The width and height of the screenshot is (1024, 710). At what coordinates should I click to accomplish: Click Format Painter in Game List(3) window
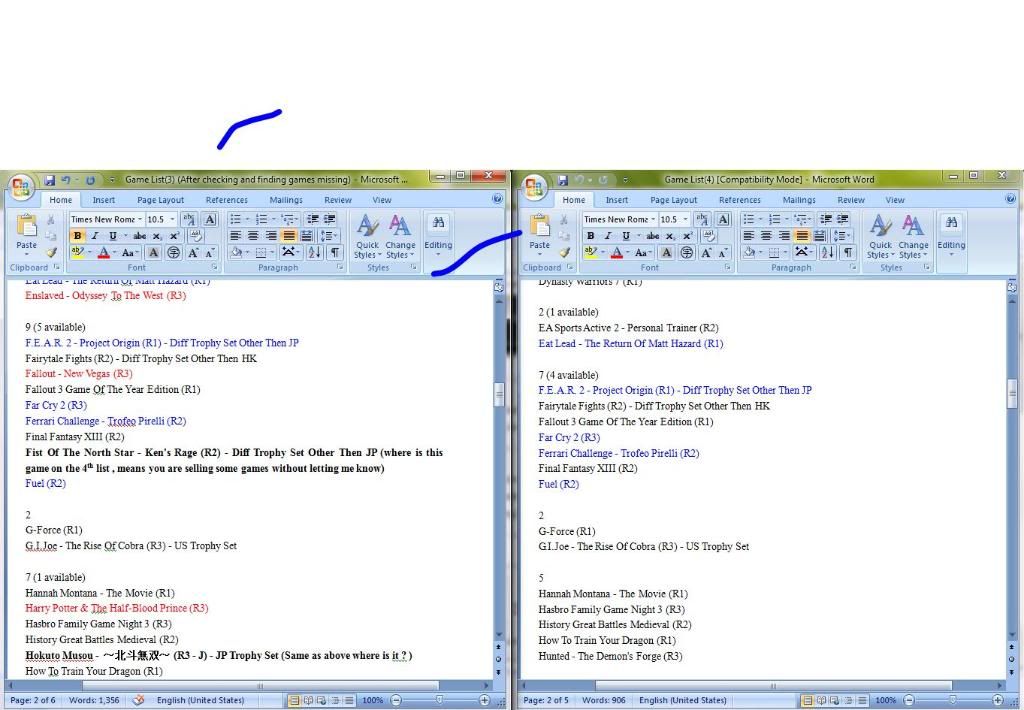pyautogui.click(x=52, y=253)
